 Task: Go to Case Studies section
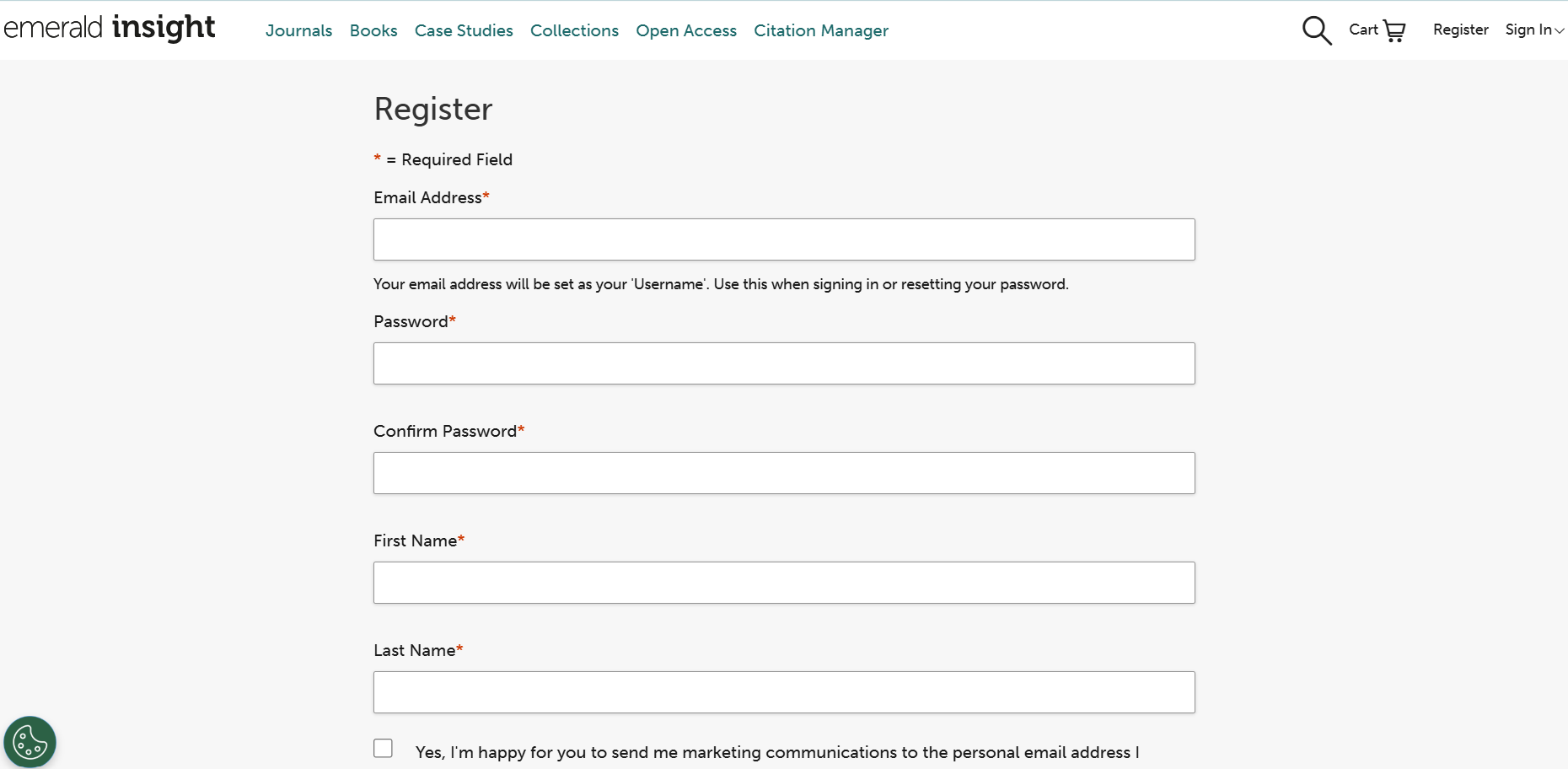click(464, 30)
